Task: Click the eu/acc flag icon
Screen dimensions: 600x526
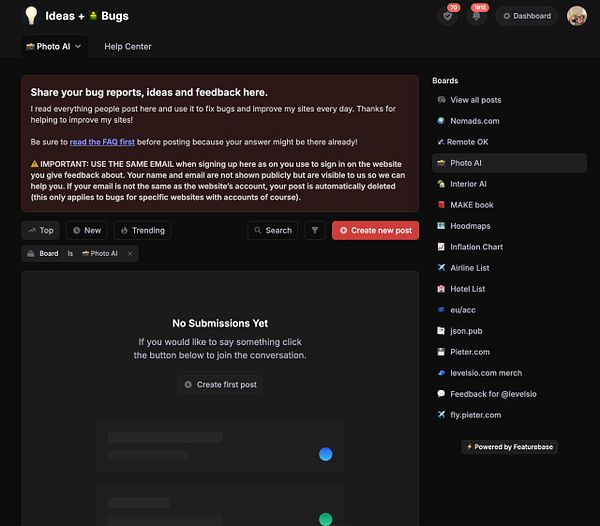Action: pos(441,309)
